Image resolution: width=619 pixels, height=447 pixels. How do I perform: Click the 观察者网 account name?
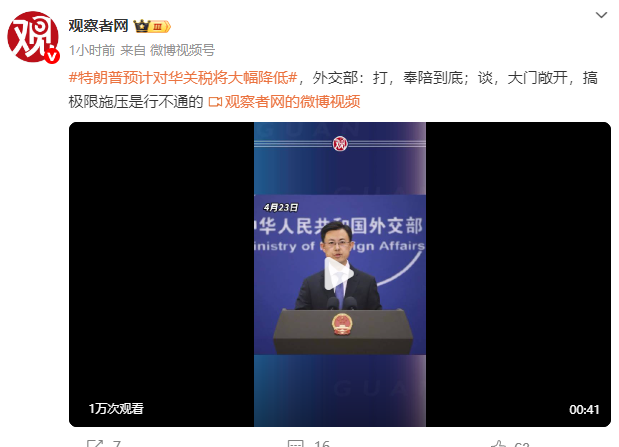[x=98, y=26]
